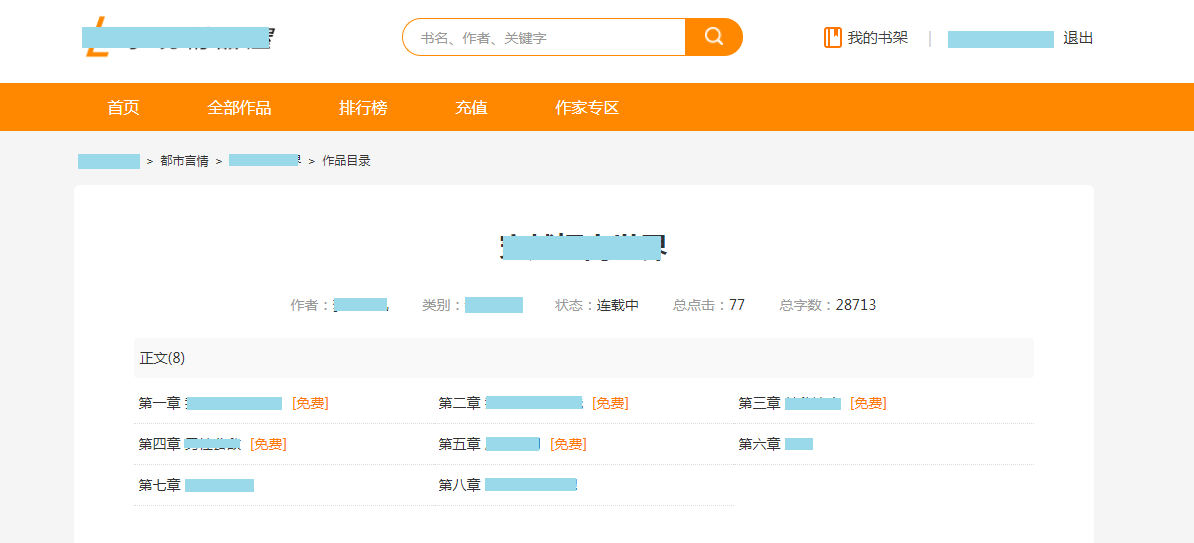Open 第四章 chapter link
Viewport: 1194px width, 543px height.
pos(190,444)
